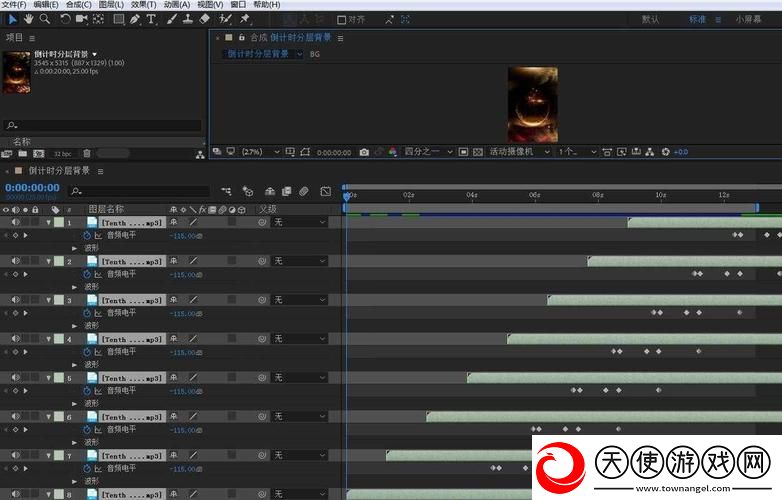Open the graph editor icon
Screen dimensions: 782x500
click(326, 191)
